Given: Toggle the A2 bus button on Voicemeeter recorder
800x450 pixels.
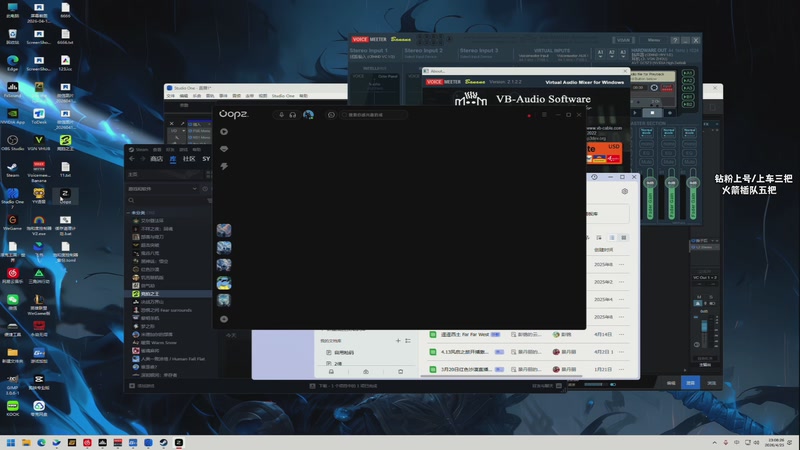Looking at the screenshot, I should click(x=688, y=81).
